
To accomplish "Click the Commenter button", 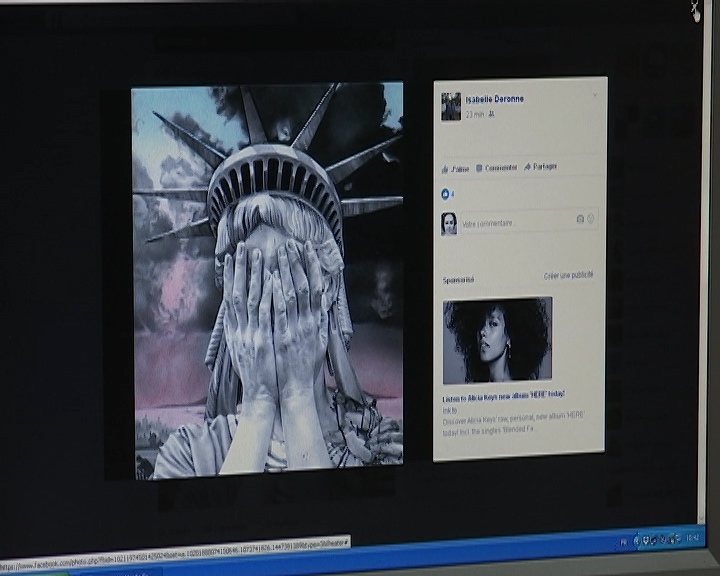I will click(x=496, y=168).
